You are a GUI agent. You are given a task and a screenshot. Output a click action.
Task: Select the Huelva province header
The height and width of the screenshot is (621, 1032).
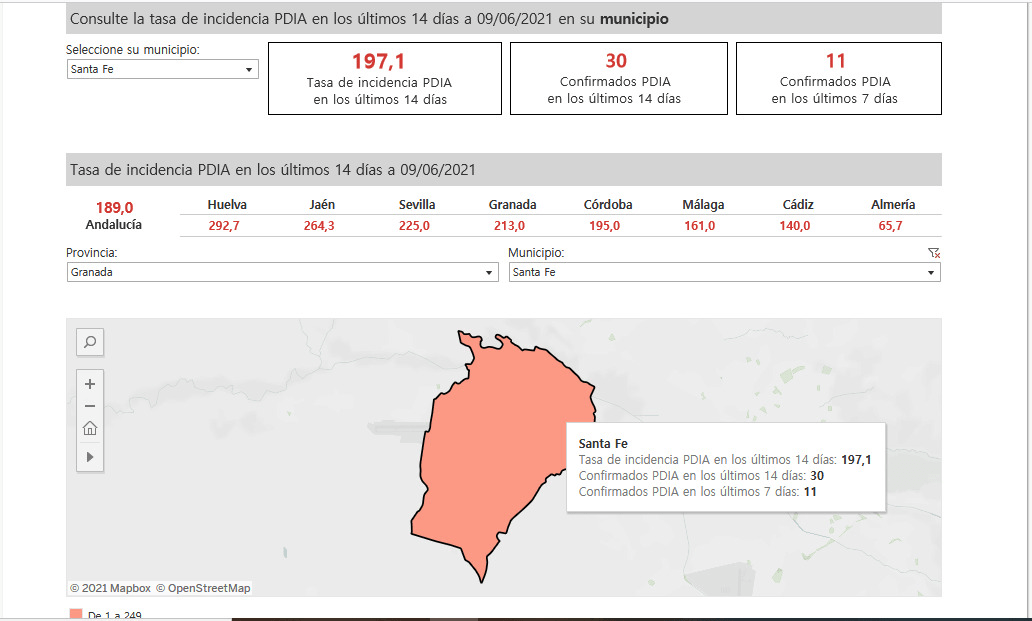coord(227,205)
